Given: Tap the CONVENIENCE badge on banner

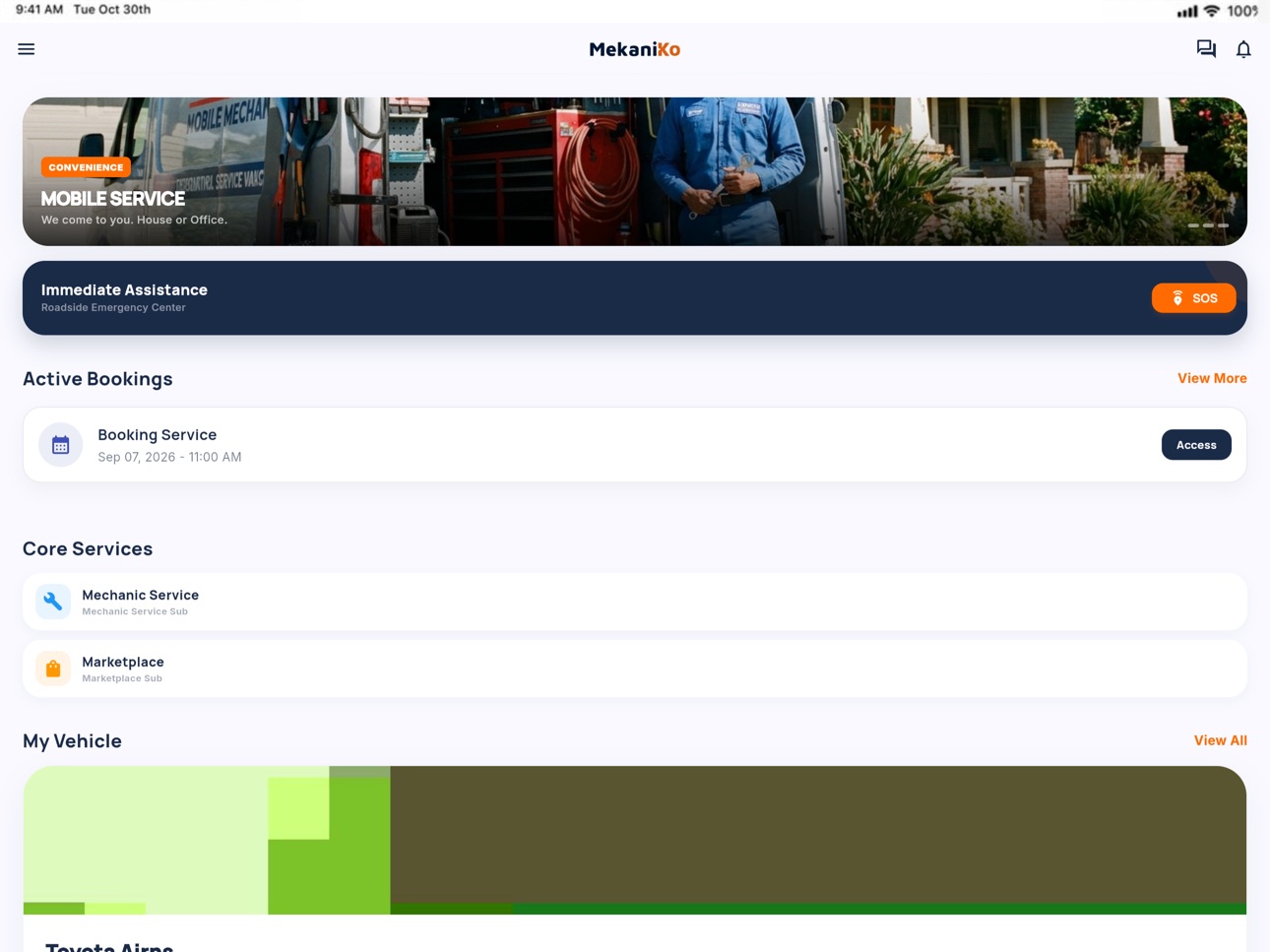Looking at the screenshot, I should point(86,167).
